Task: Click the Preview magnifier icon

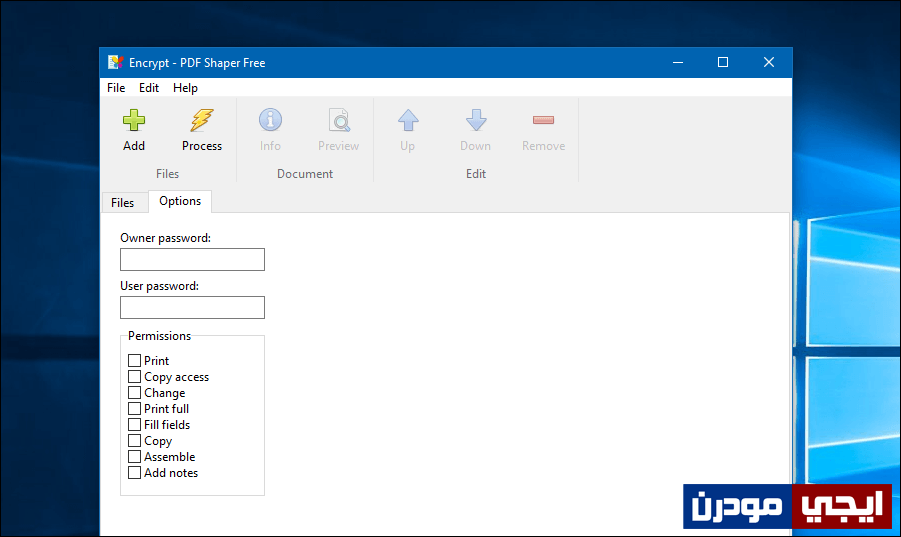Action: 339,121
